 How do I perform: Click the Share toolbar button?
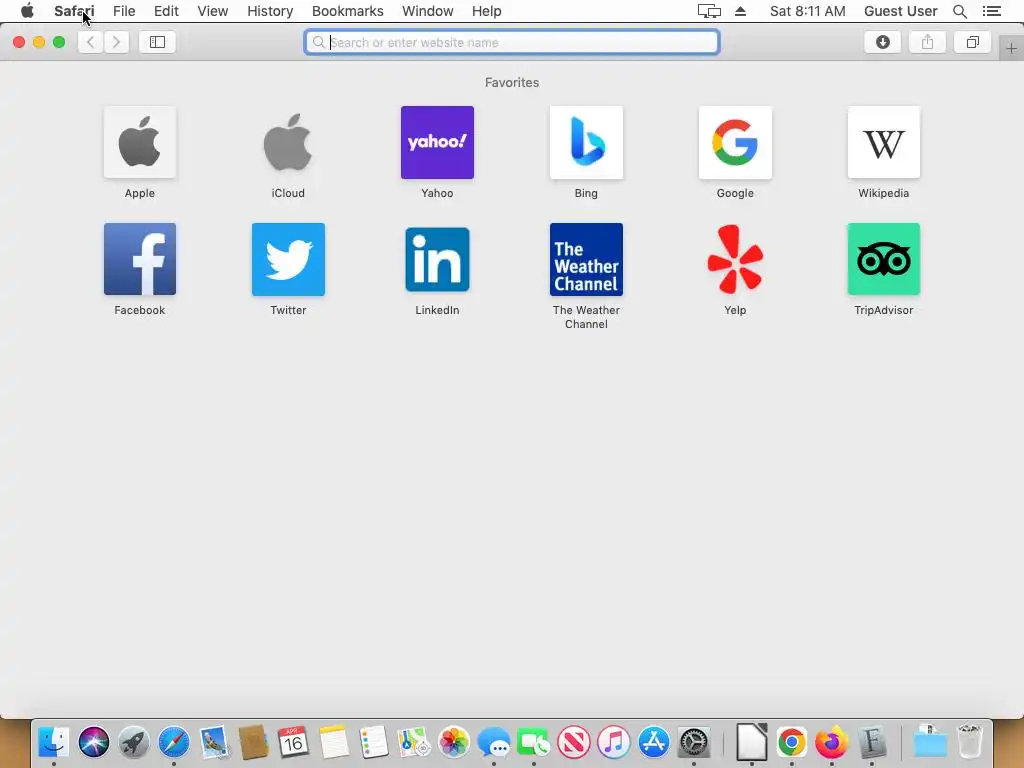[x=927, y=42]
